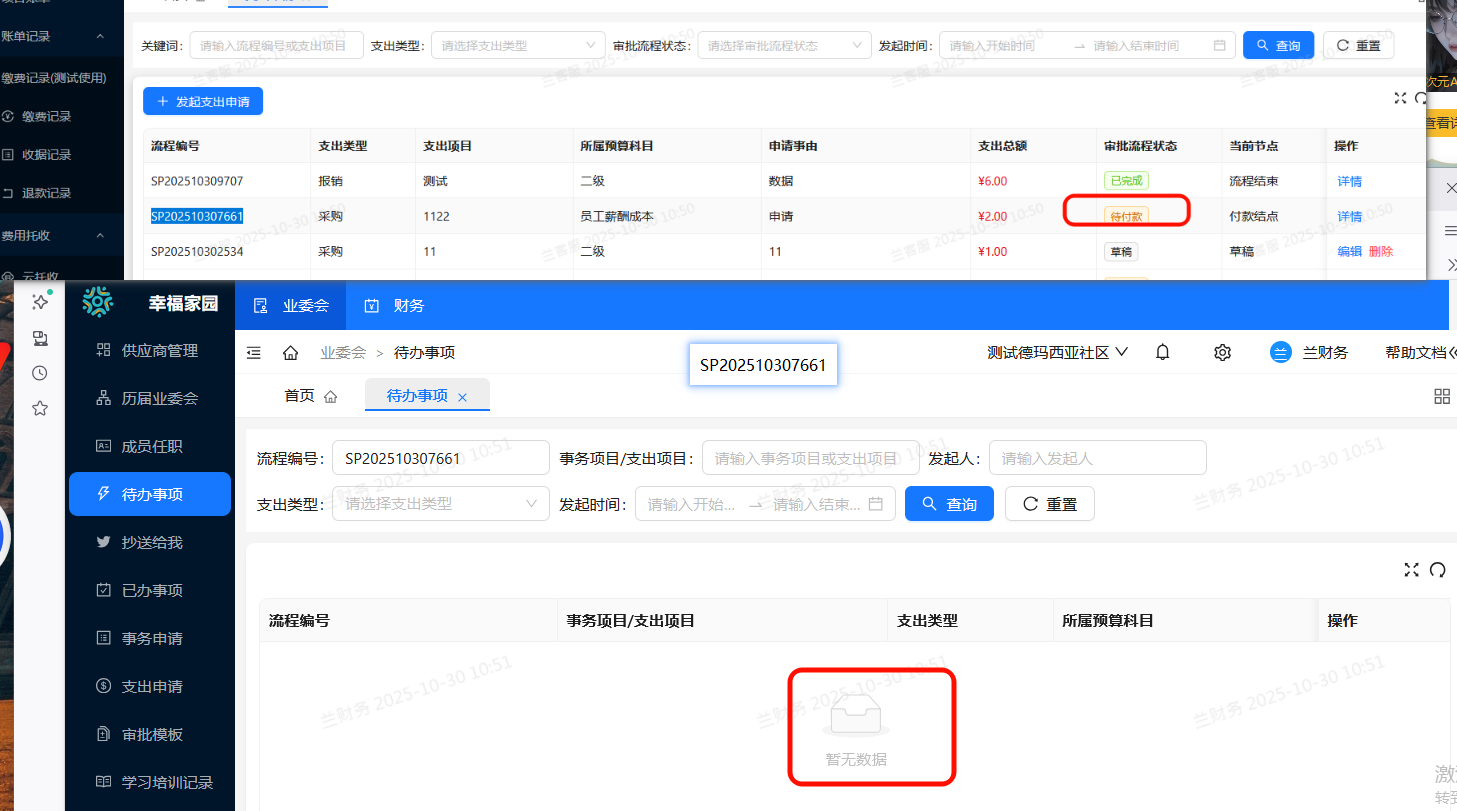Viewport: 1457px width, 811px height.
Task: Click the sidebar collapse menu icon
Action: 254,353
